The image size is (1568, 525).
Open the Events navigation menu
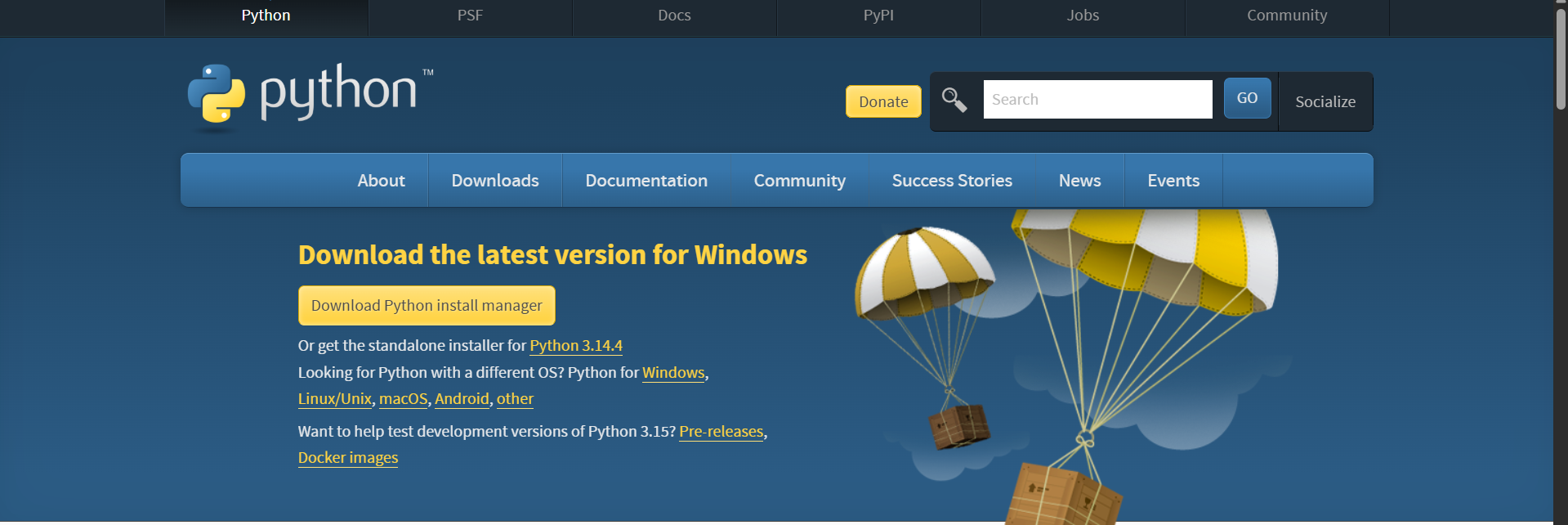coord(1173,180)
